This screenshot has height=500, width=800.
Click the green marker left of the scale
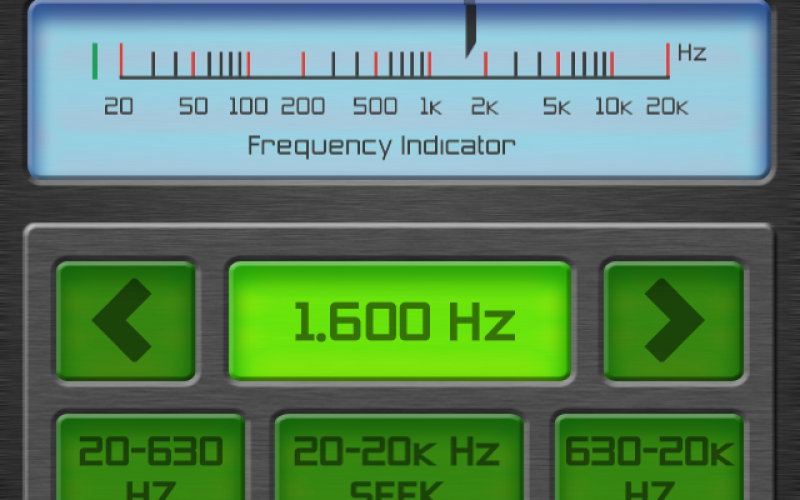(x=95, y=61)
